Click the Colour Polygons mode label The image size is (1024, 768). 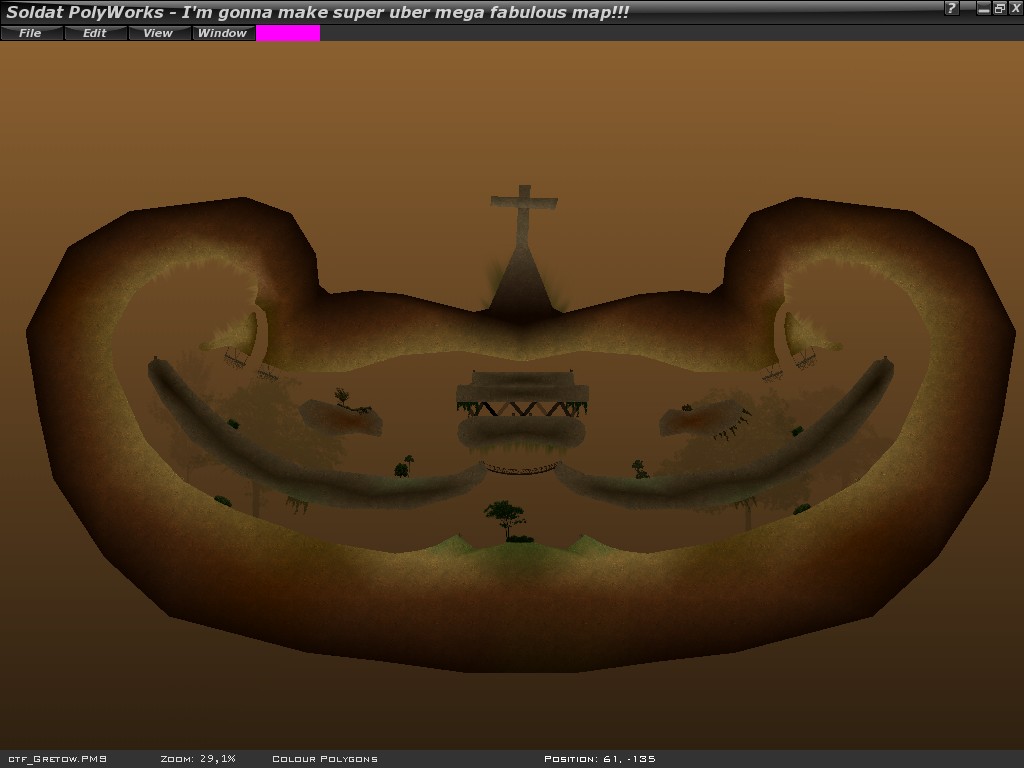click(x=325, y=759)
